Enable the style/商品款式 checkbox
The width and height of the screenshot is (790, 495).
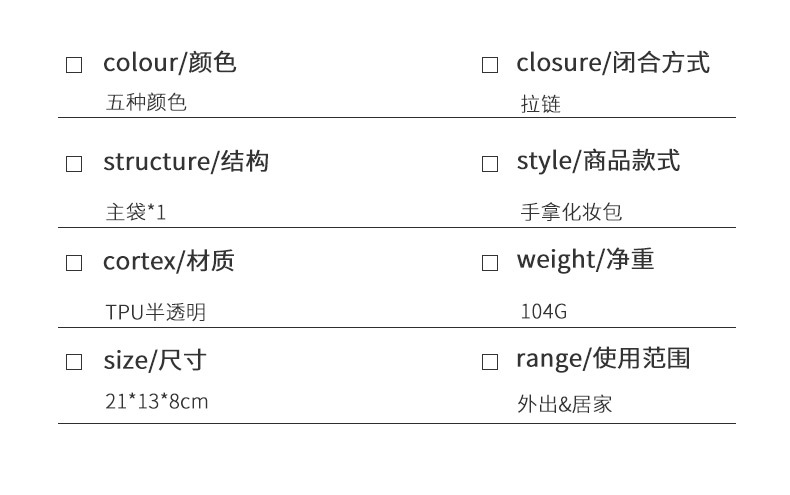490,164
